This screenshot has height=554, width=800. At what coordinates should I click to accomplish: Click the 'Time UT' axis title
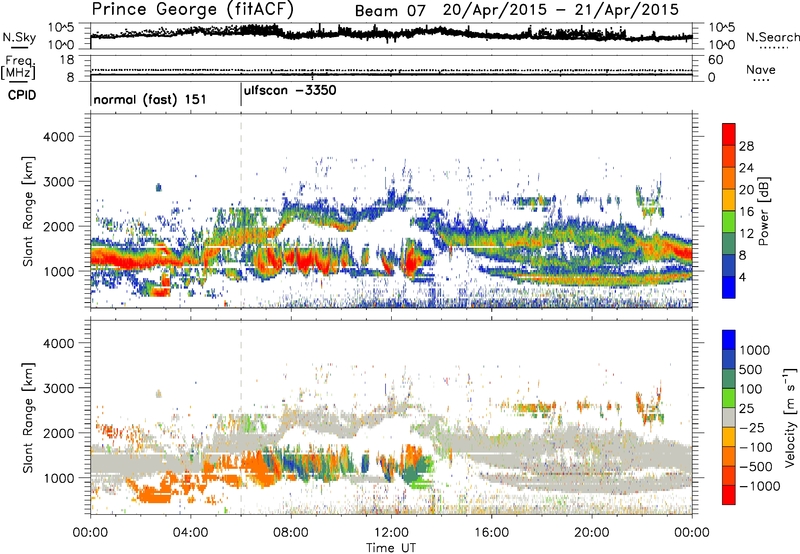tap(391, 548)
